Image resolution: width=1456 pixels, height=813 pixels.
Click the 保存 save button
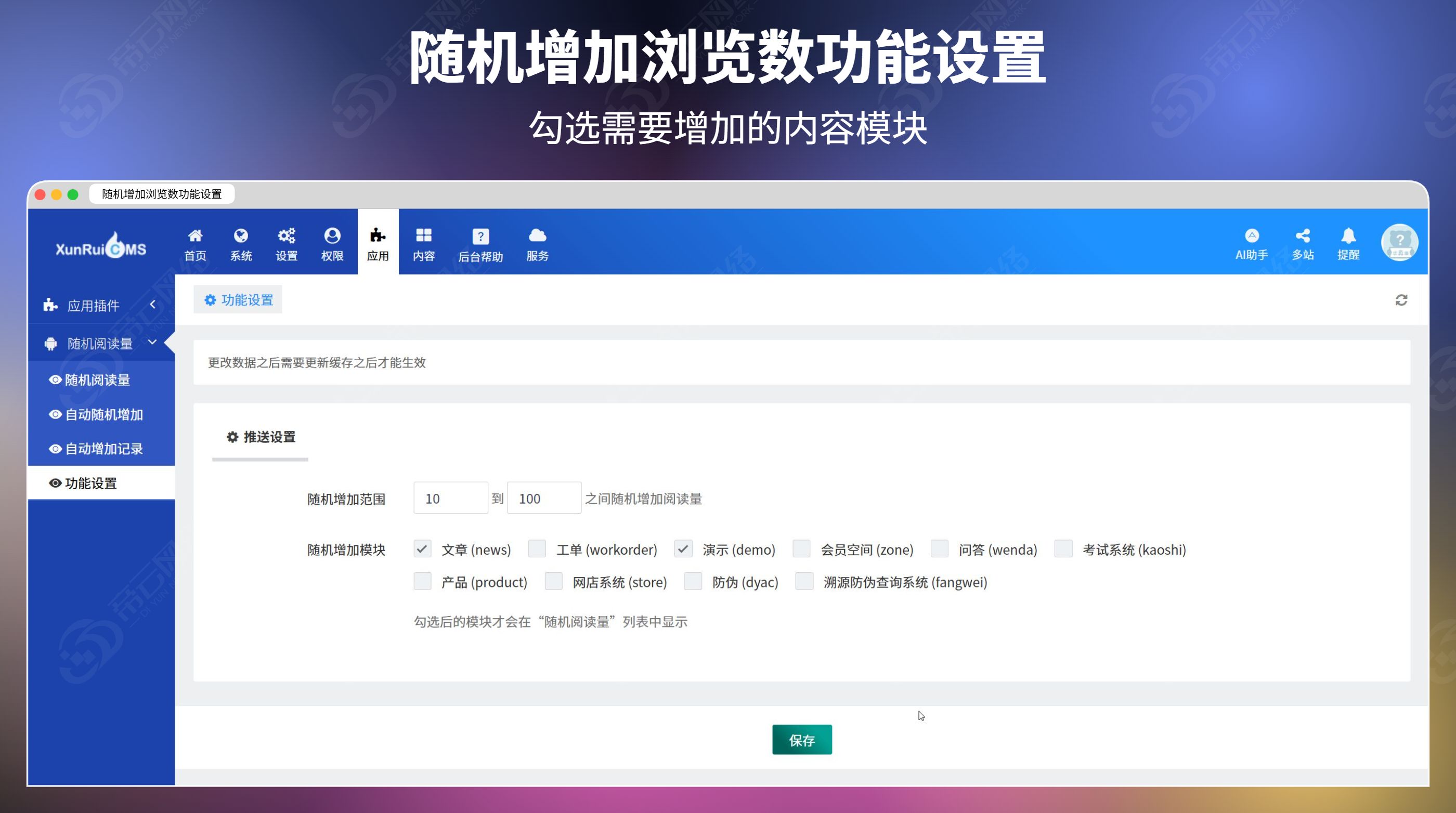801,739
